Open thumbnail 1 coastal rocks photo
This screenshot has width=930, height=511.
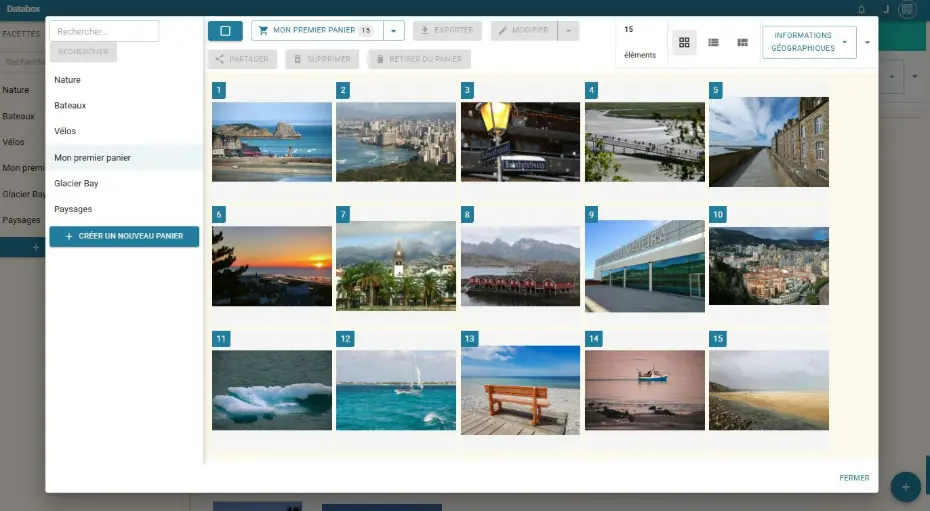tap(272, 142)
